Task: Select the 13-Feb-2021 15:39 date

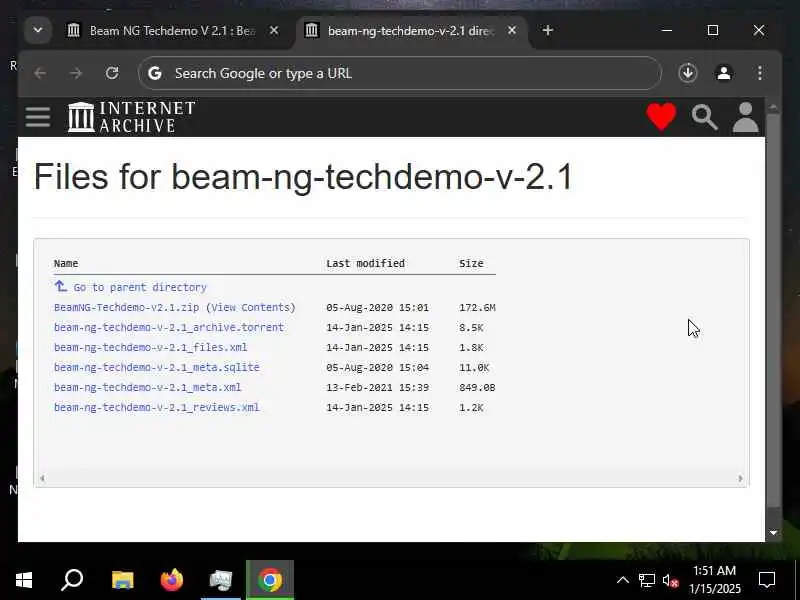Action: point(378,388)
